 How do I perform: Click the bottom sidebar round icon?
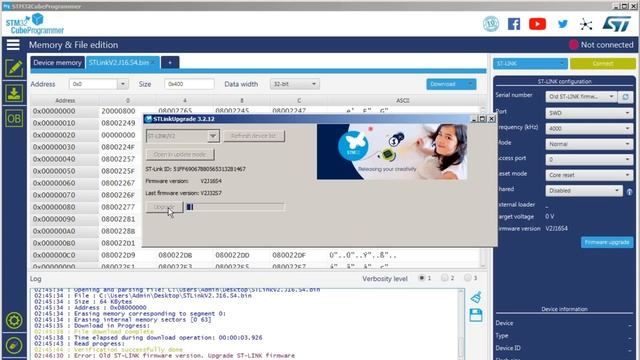[x=14, y=345]
